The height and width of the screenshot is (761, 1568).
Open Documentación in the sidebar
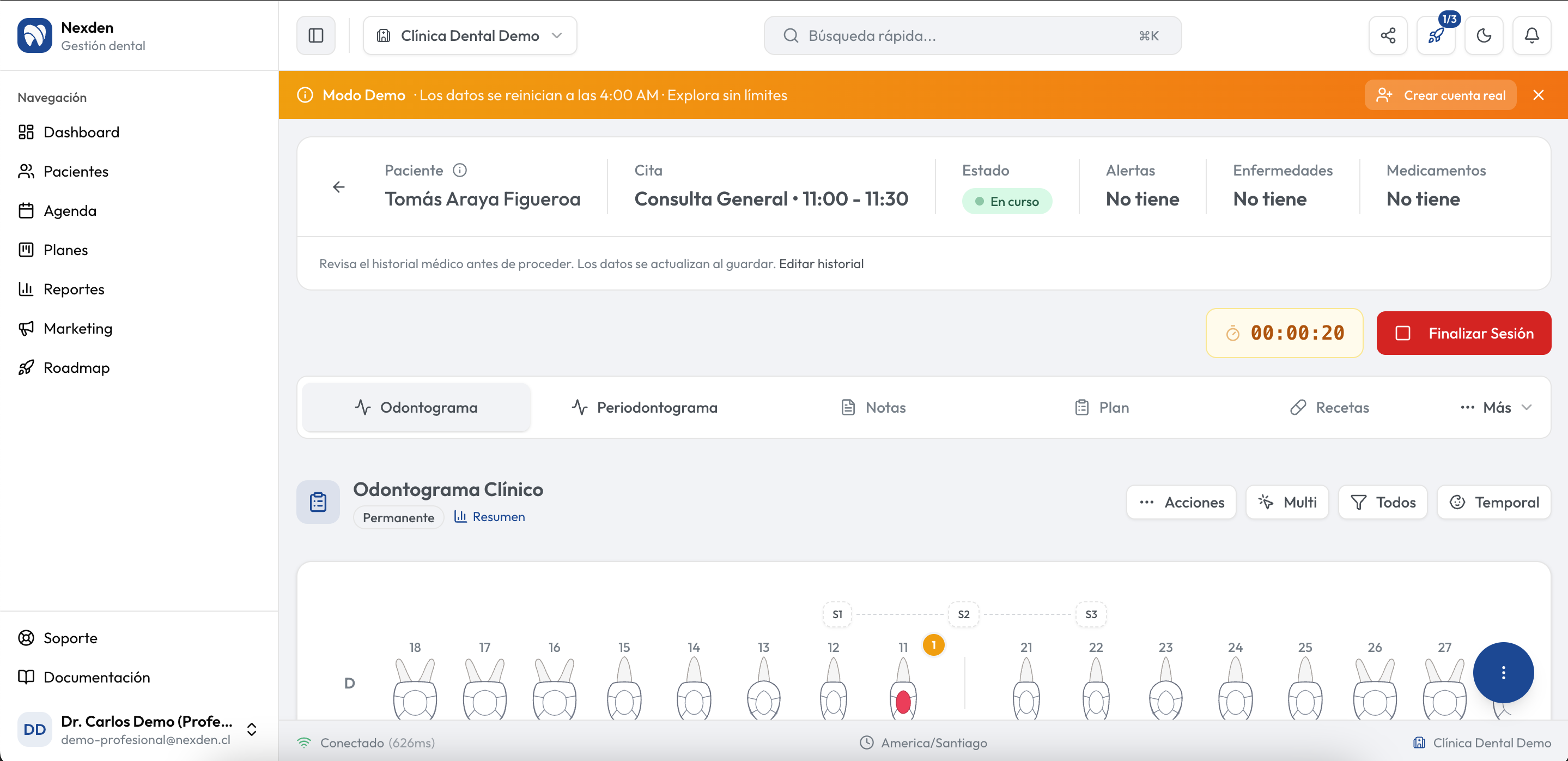point(139,677)
